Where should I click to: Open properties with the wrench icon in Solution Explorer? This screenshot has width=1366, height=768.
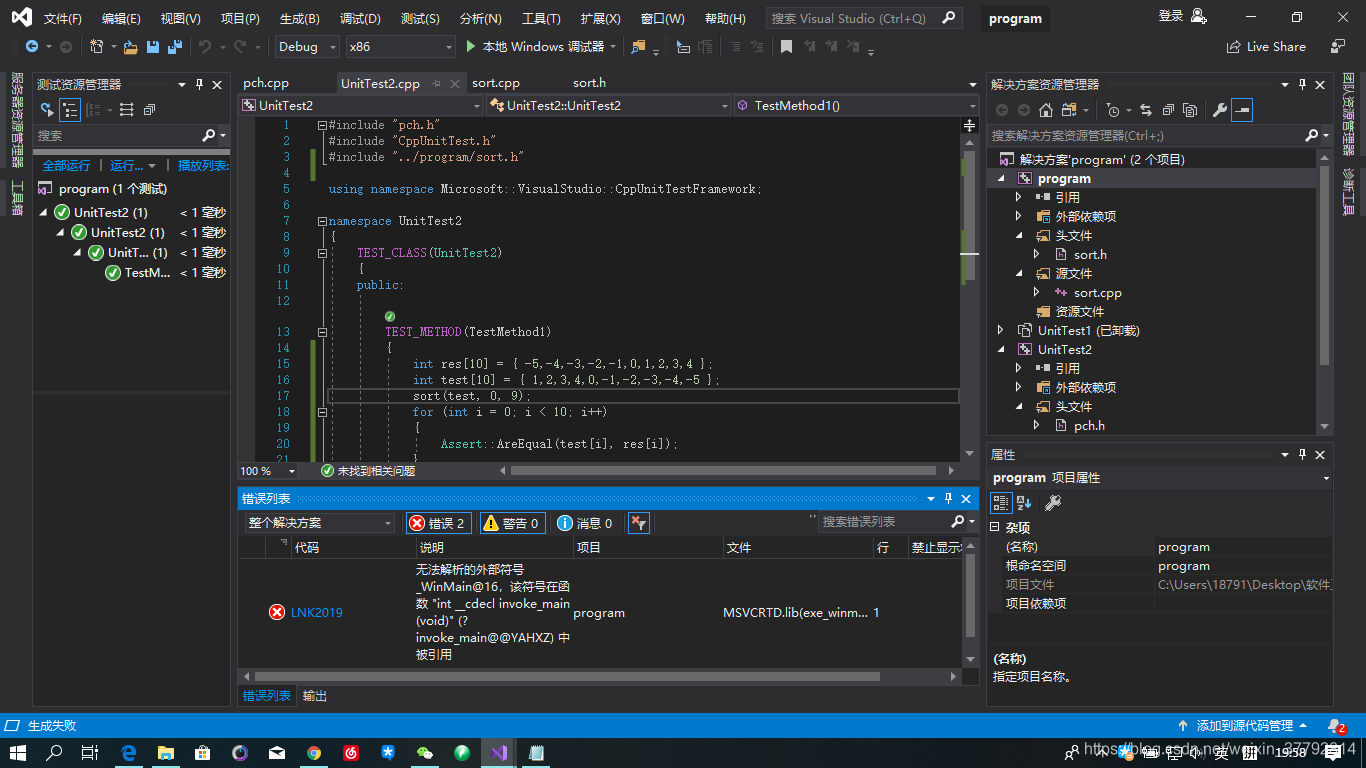click(x=1219, y=110)
